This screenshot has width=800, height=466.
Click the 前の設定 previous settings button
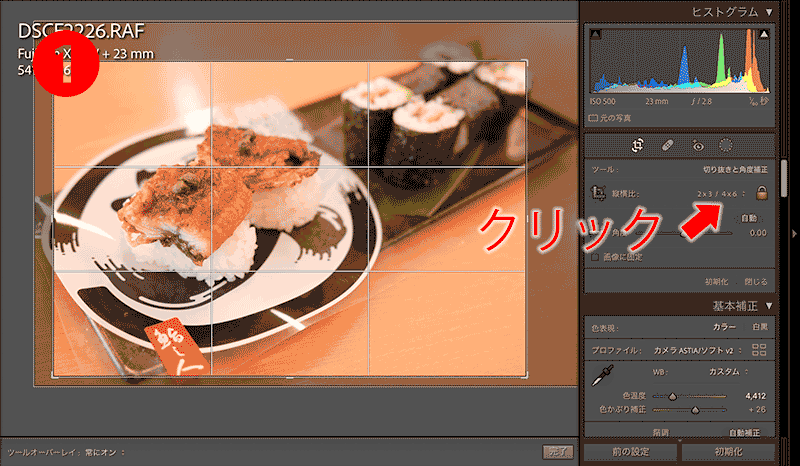[x=630, y=452]
